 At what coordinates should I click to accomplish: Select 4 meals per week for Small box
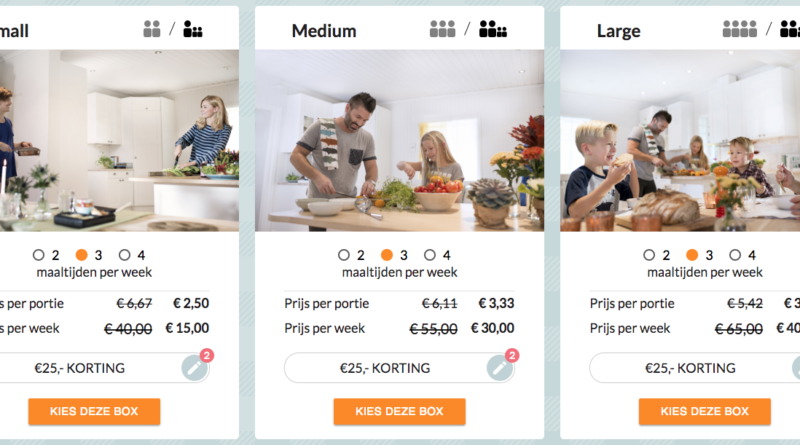point(125,255)
